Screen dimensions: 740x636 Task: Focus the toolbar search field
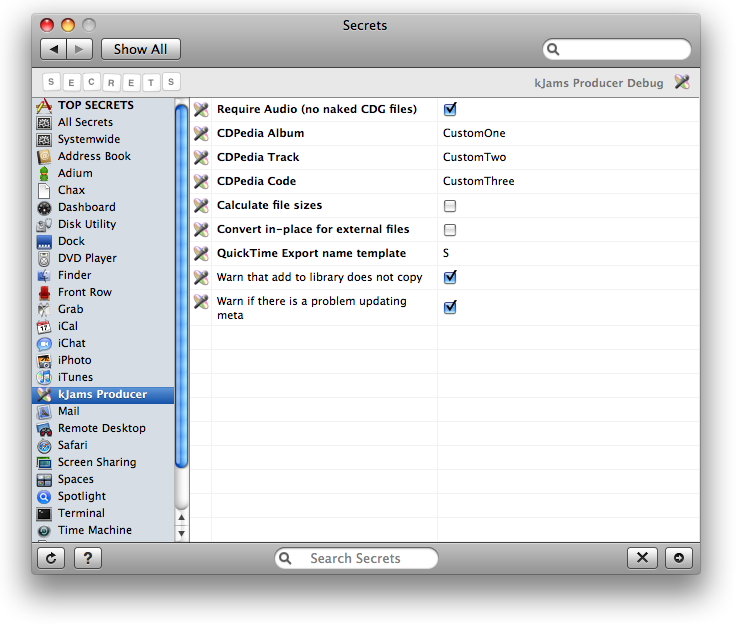617,49
